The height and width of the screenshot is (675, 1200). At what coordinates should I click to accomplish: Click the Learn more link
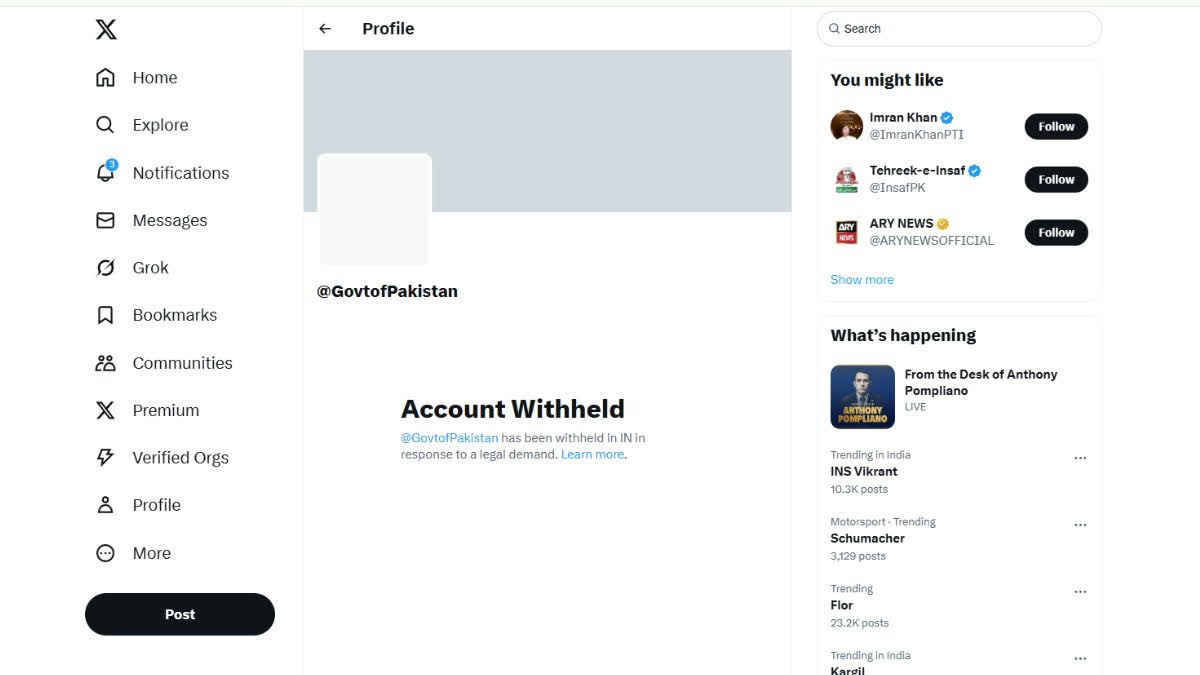592,454
